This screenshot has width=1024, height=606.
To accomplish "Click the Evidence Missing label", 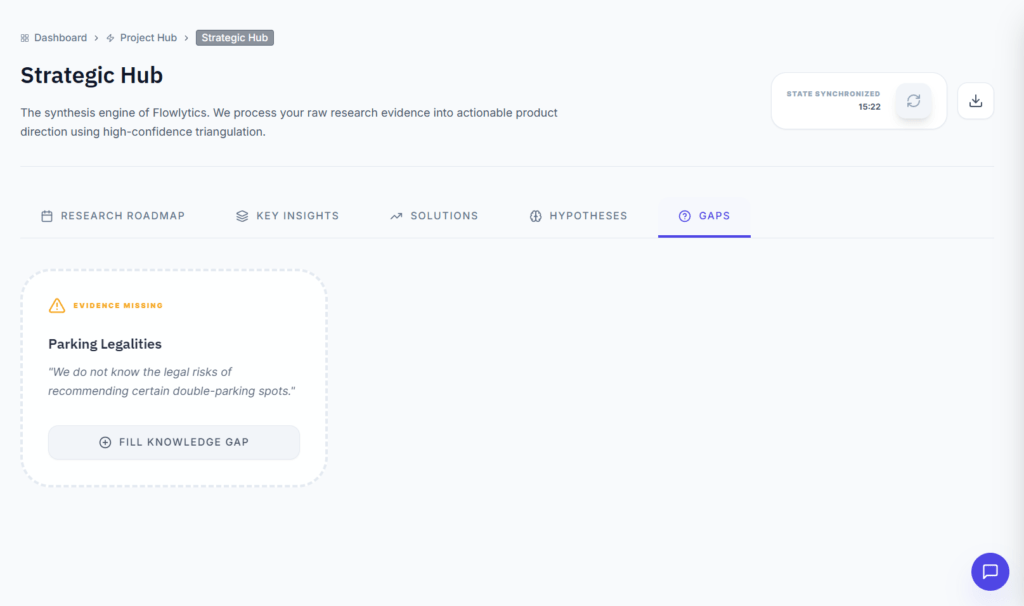I will pyautogui.click(x=118, y=306).
